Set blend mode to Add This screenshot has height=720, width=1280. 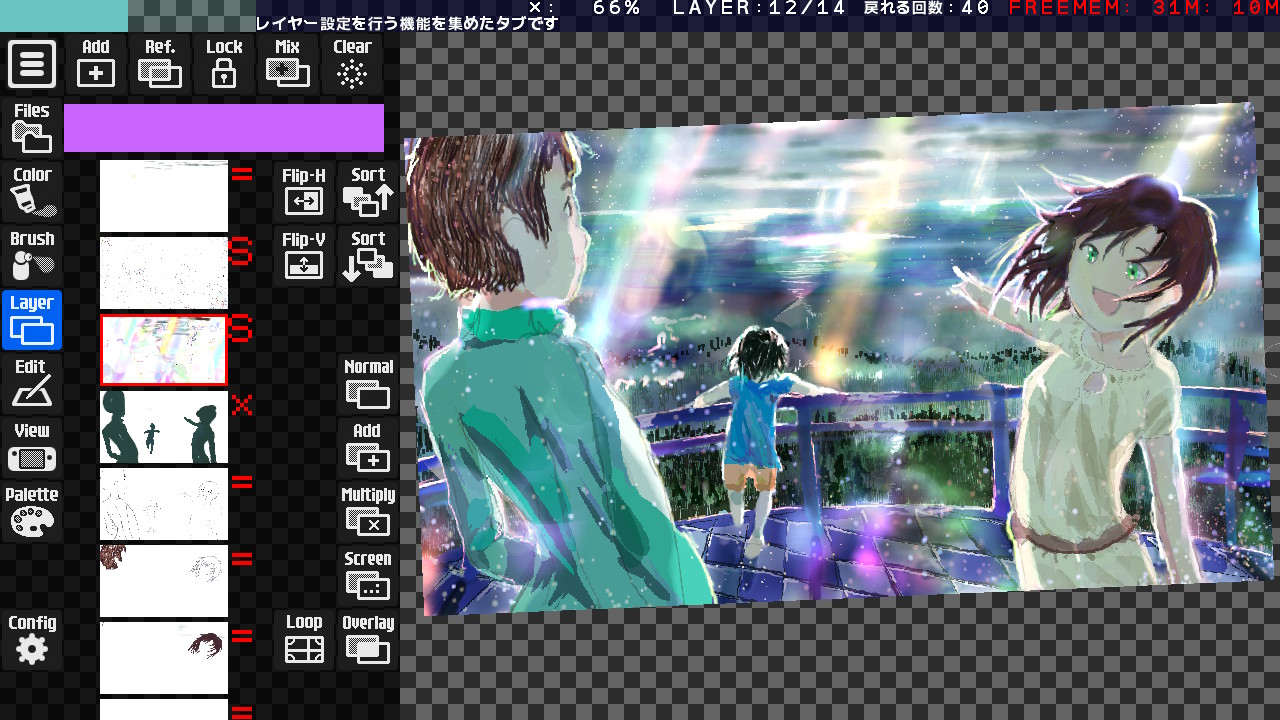368,448
